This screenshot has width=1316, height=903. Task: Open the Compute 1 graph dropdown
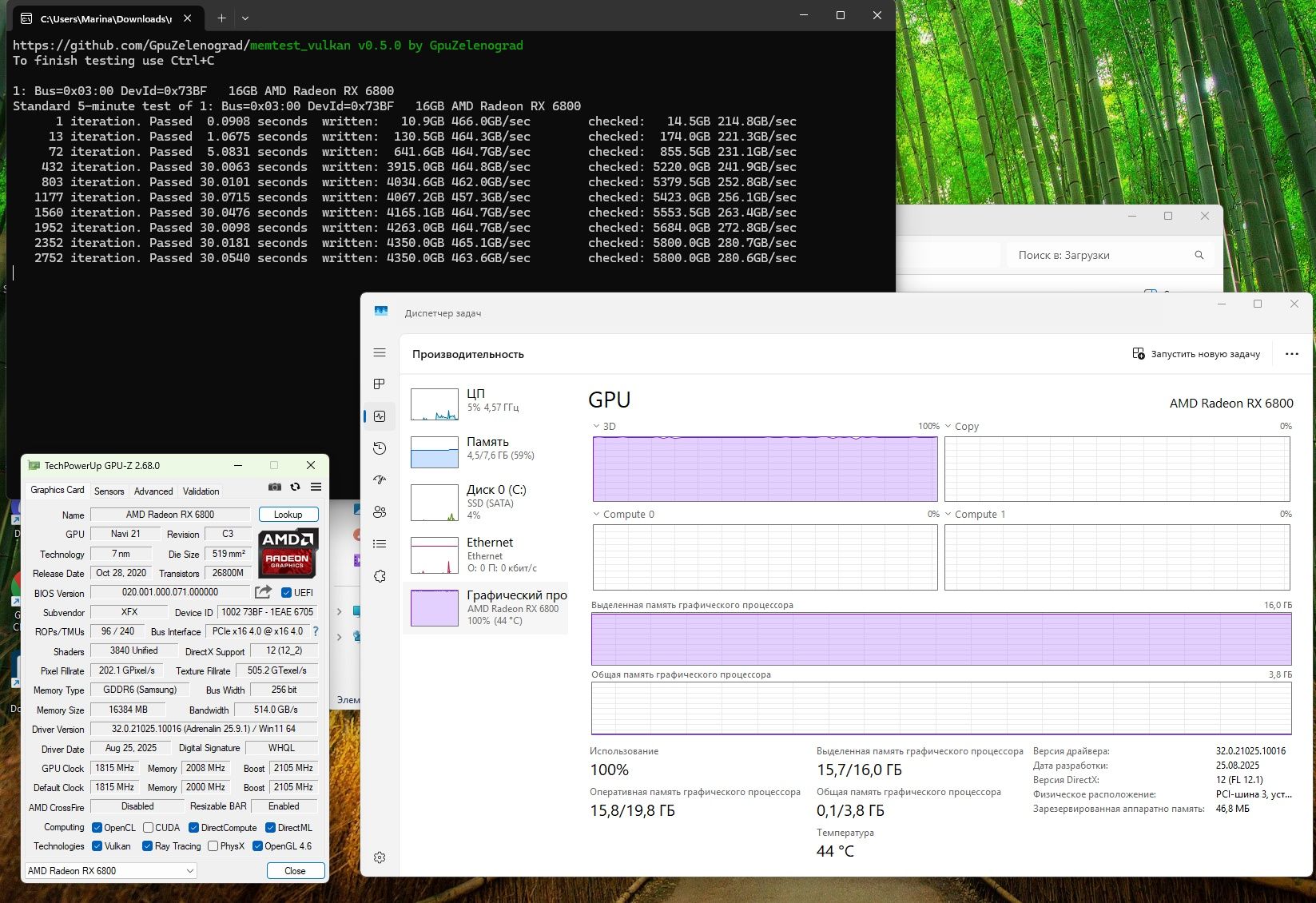click(948, 514)
